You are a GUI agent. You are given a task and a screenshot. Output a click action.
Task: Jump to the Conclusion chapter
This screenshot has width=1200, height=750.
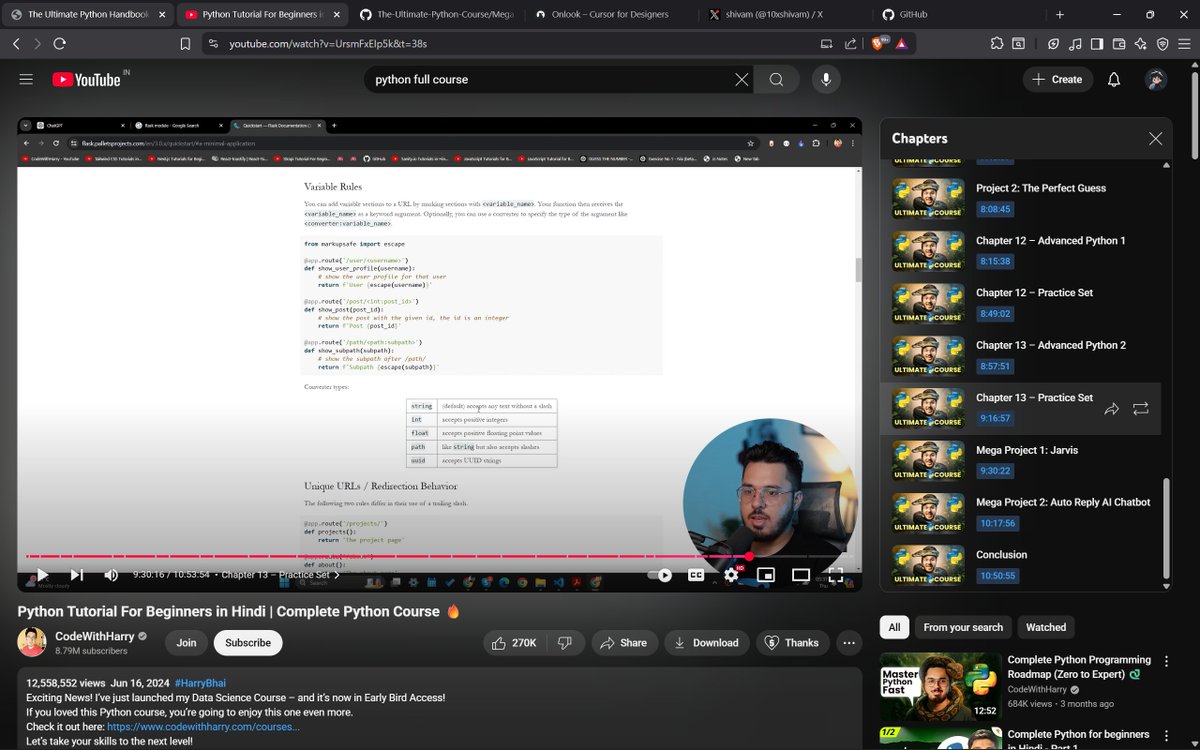click(x=1020, y=565)
